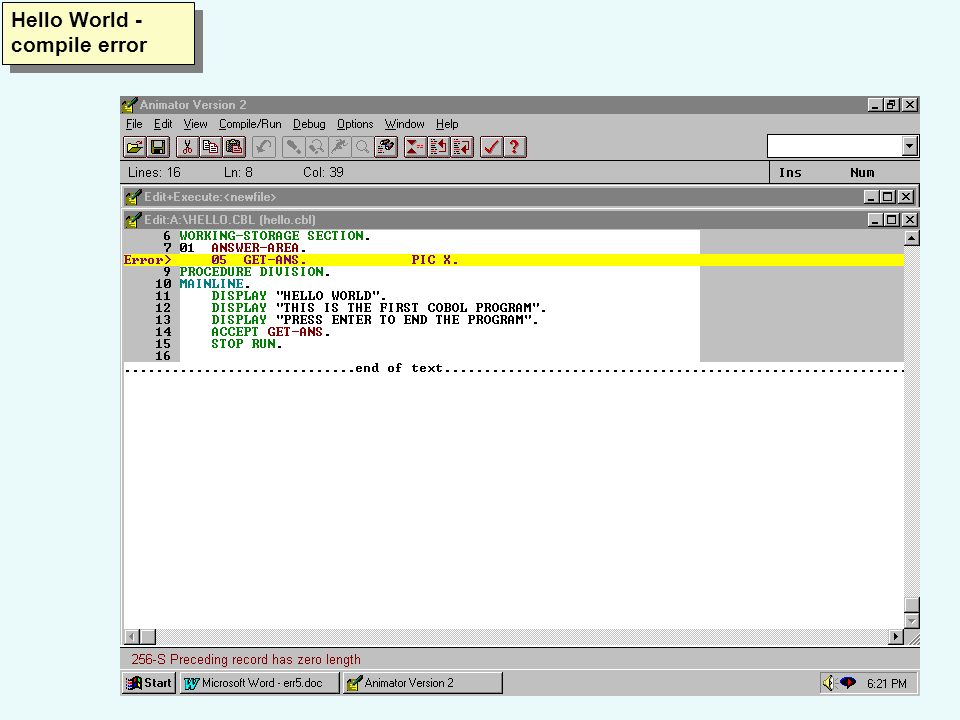Click the 'Lines: 16' status field

point(154,173)
